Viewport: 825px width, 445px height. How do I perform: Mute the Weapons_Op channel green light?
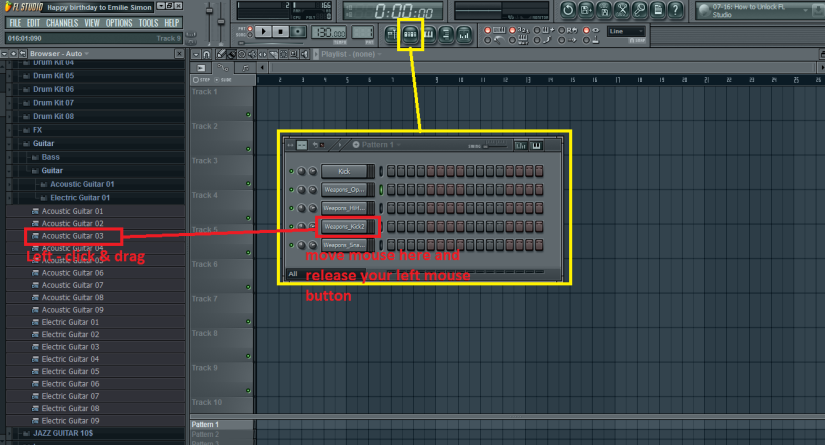(291, 190)
